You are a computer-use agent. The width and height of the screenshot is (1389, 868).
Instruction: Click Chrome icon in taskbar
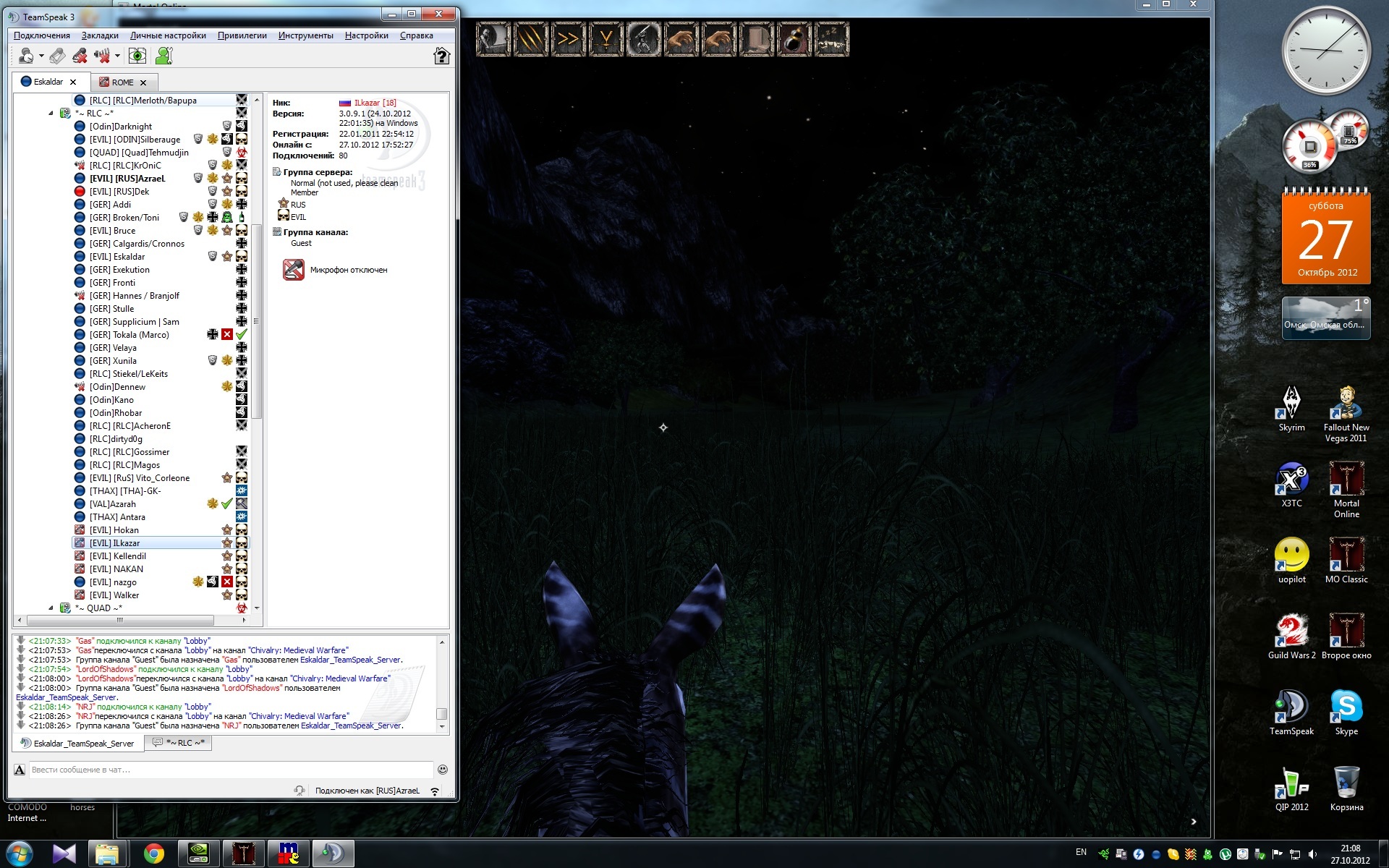(x=153, y=854)
